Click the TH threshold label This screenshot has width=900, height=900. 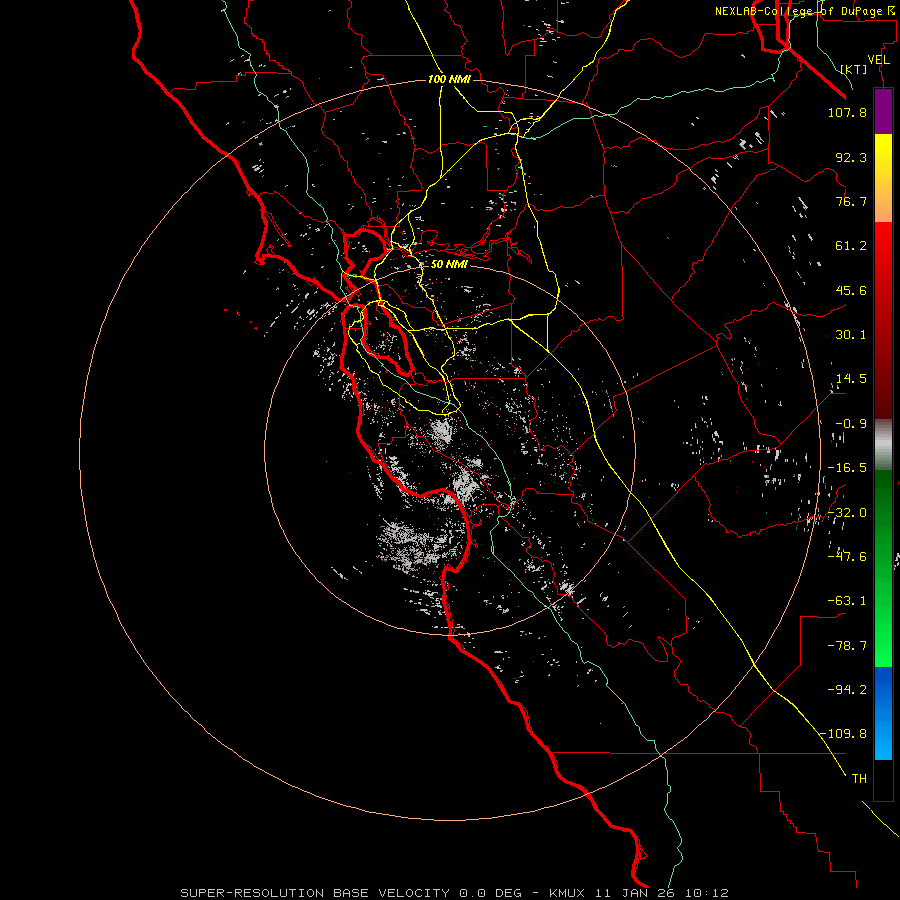click(x=859, y=779)
